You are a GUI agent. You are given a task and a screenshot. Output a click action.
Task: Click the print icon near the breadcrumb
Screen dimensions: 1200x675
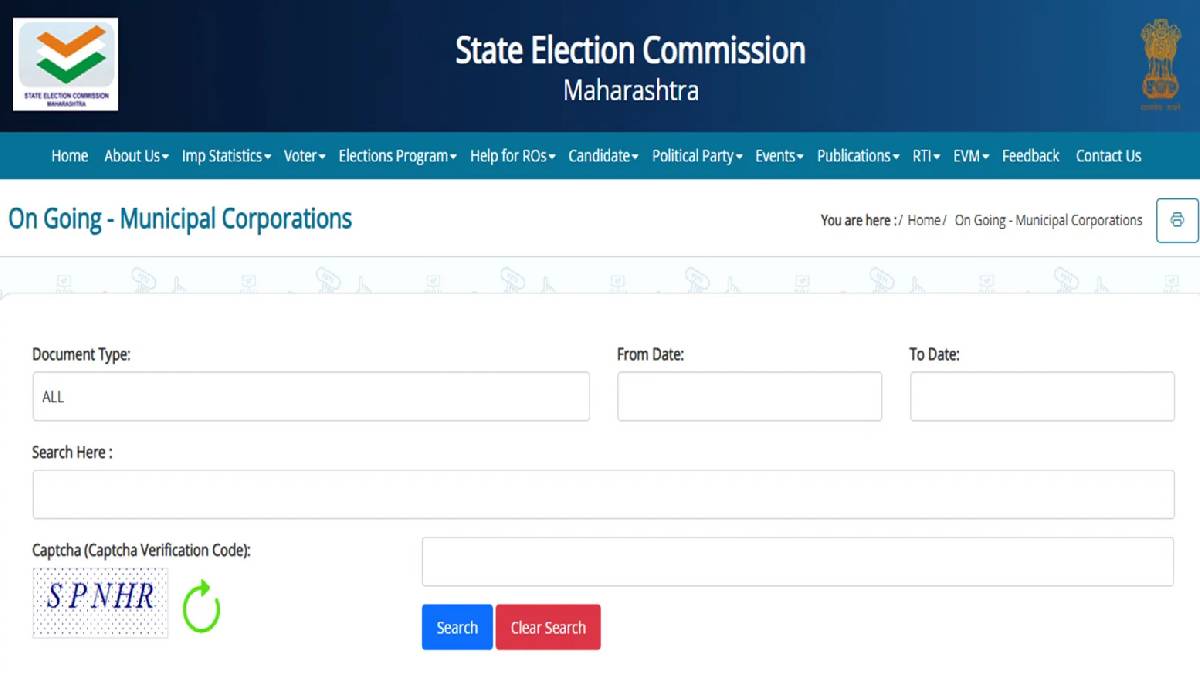[x=1177, y=220]
